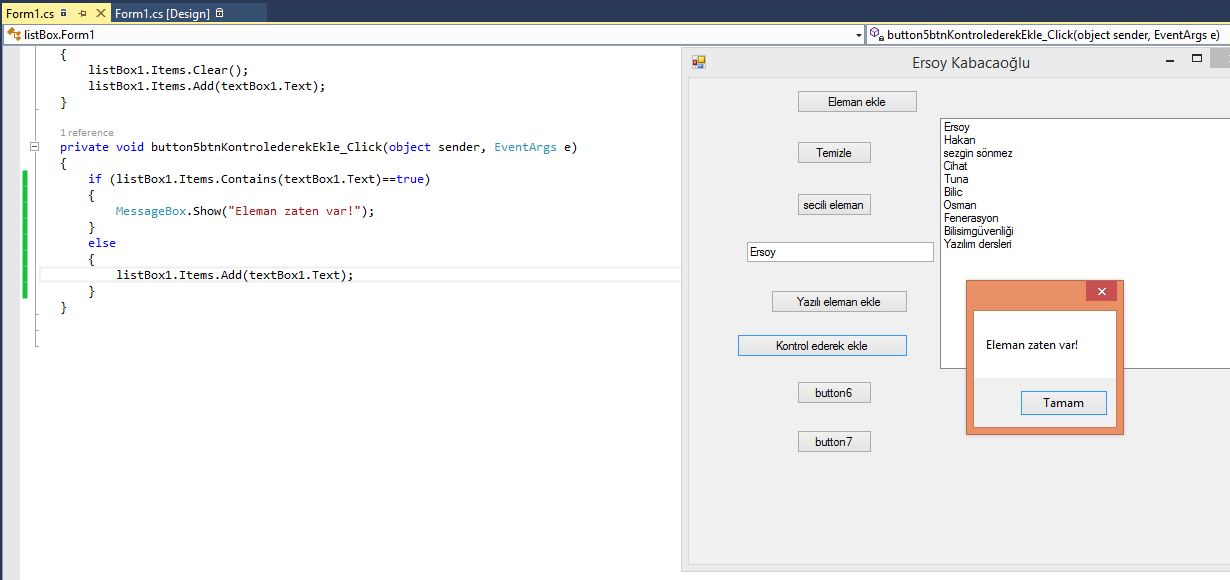Select 'Tuna' in the list box
The height and width of the screenshot is (580, 1230).
(956, 179)
